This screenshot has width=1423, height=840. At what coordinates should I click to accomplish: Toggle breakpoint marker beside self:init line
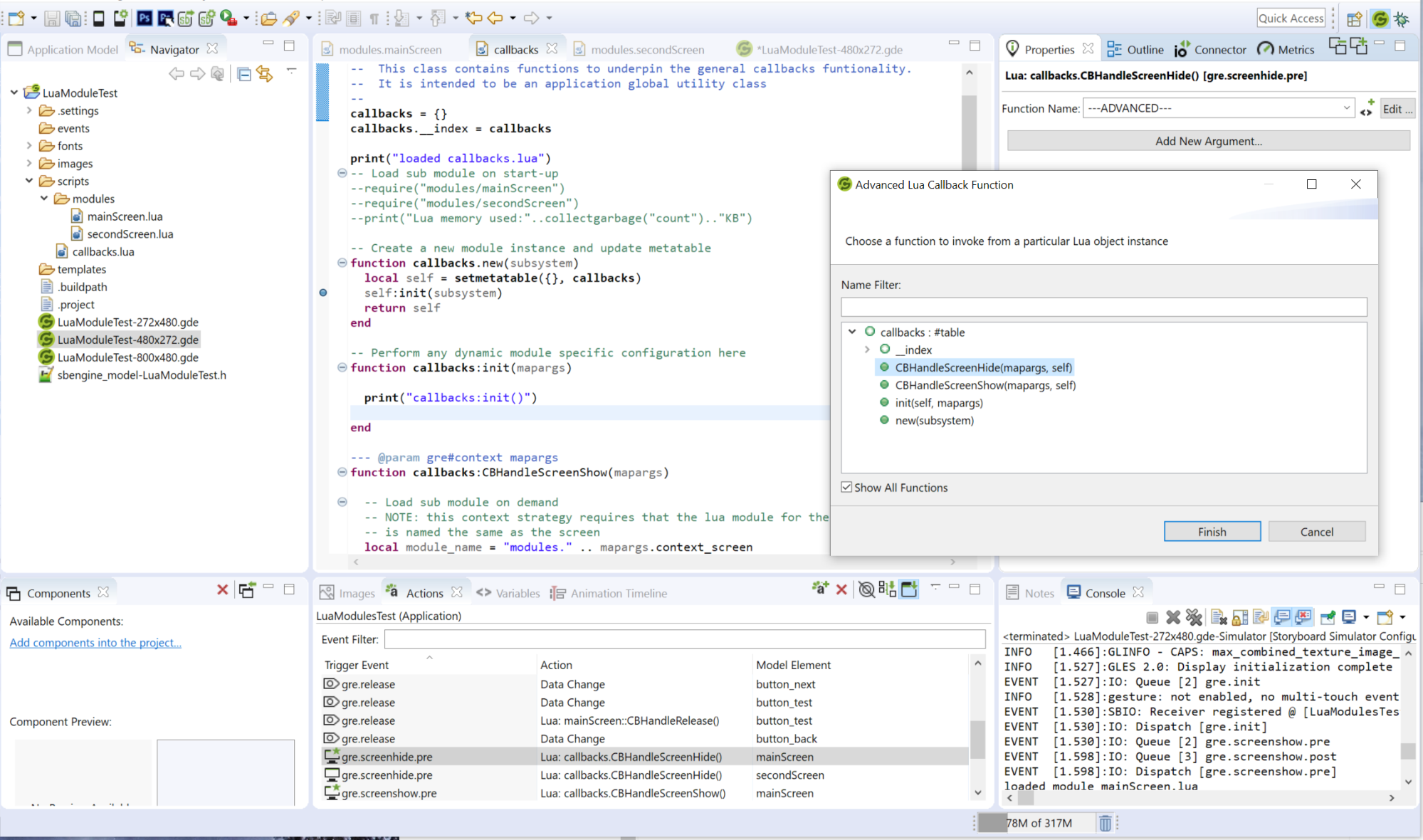tap(323, 293)
